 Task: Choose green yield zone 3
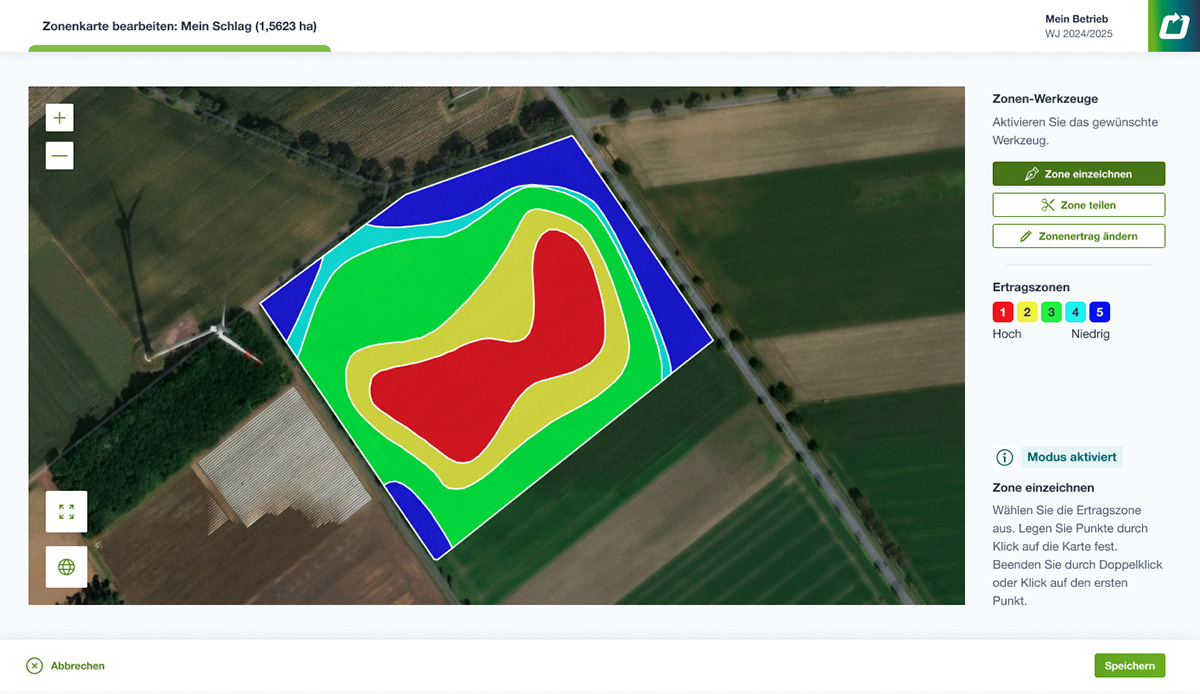tap(1051, 312)
